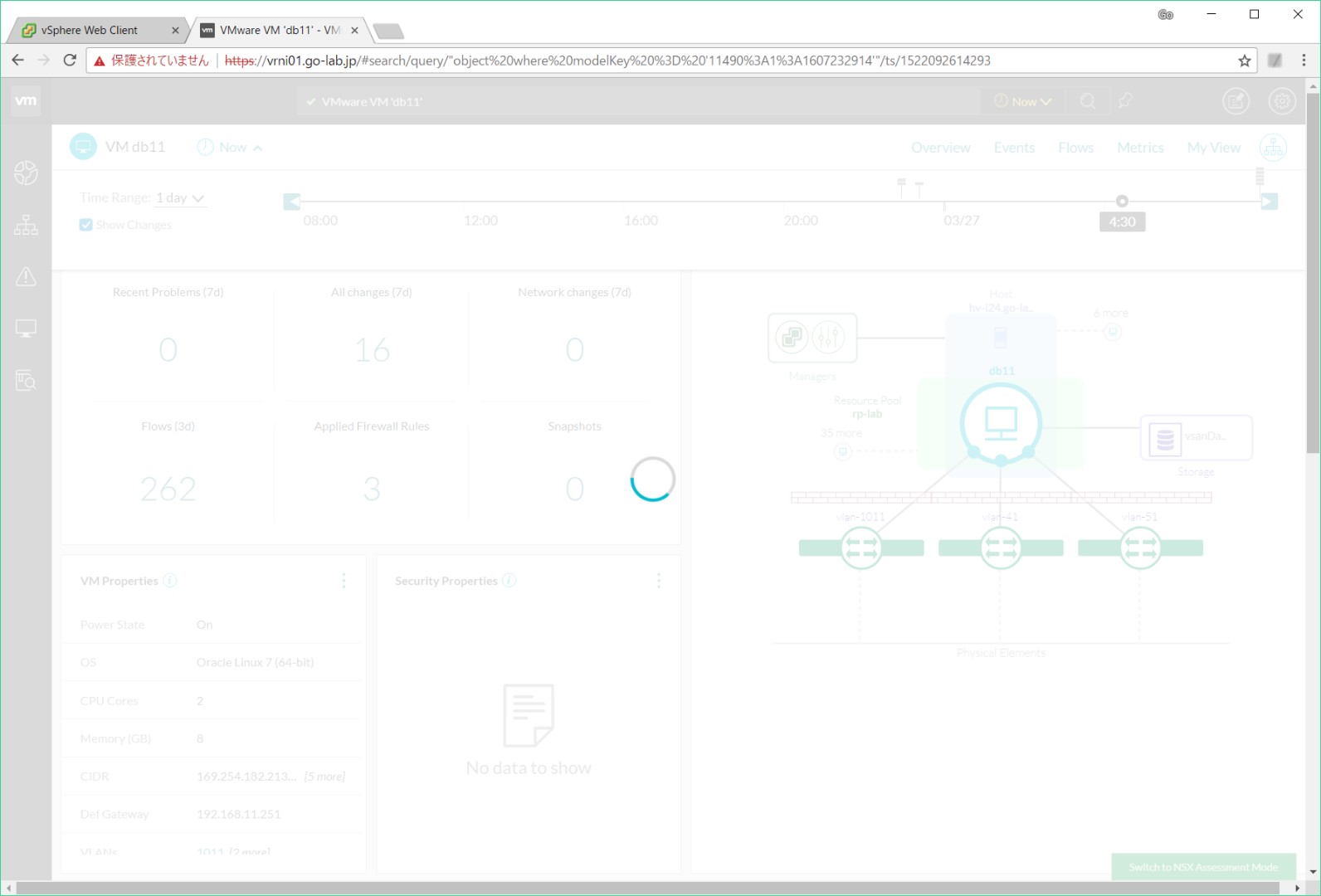Click the vsanDatastore storage icon in topology
The image size is (1321, 896).
pyautogui.click(x=1165, y=438)
